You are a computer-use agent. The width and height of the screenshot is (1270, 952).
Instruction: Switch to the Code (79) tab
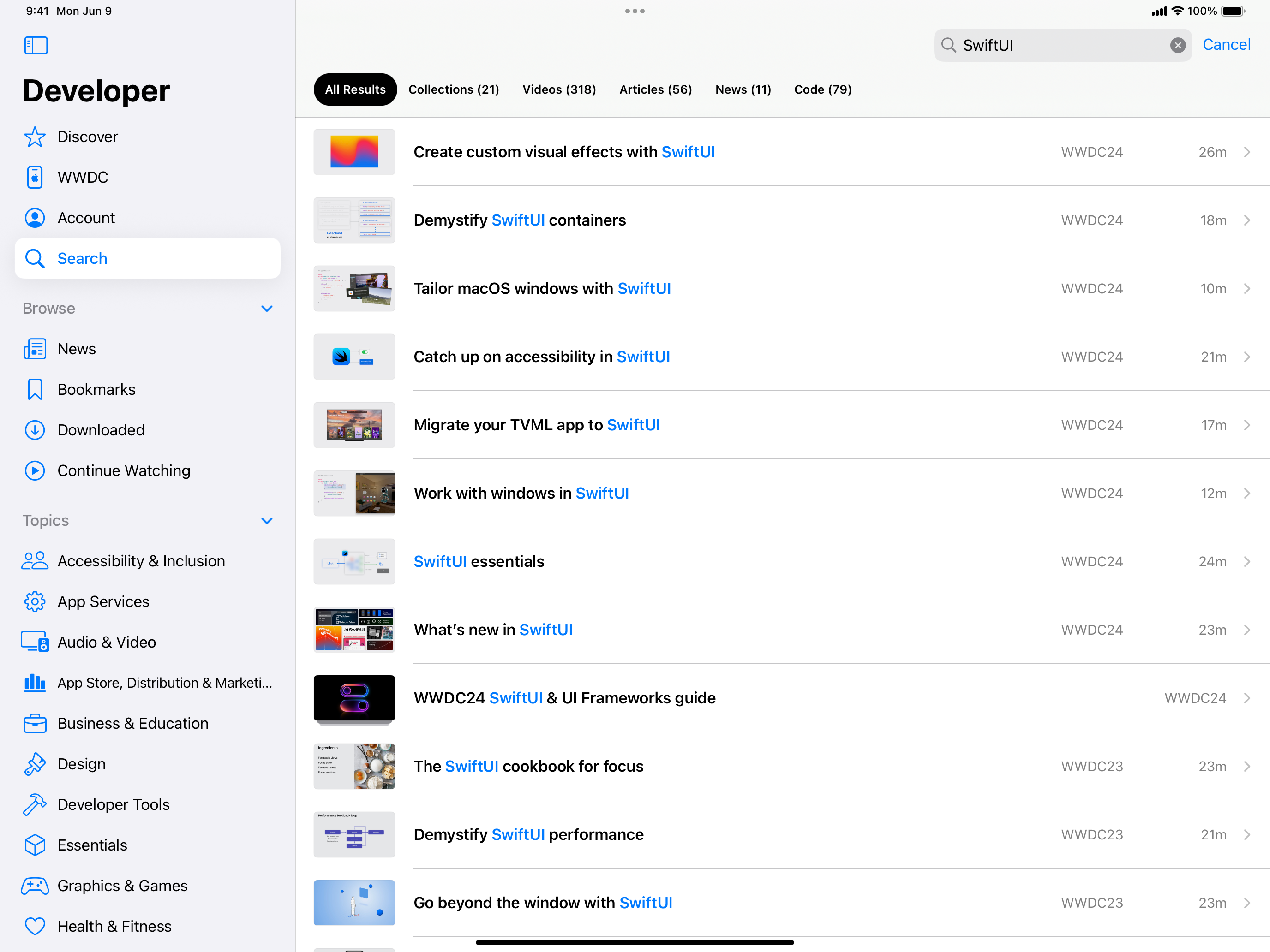[x=822, y=89]
